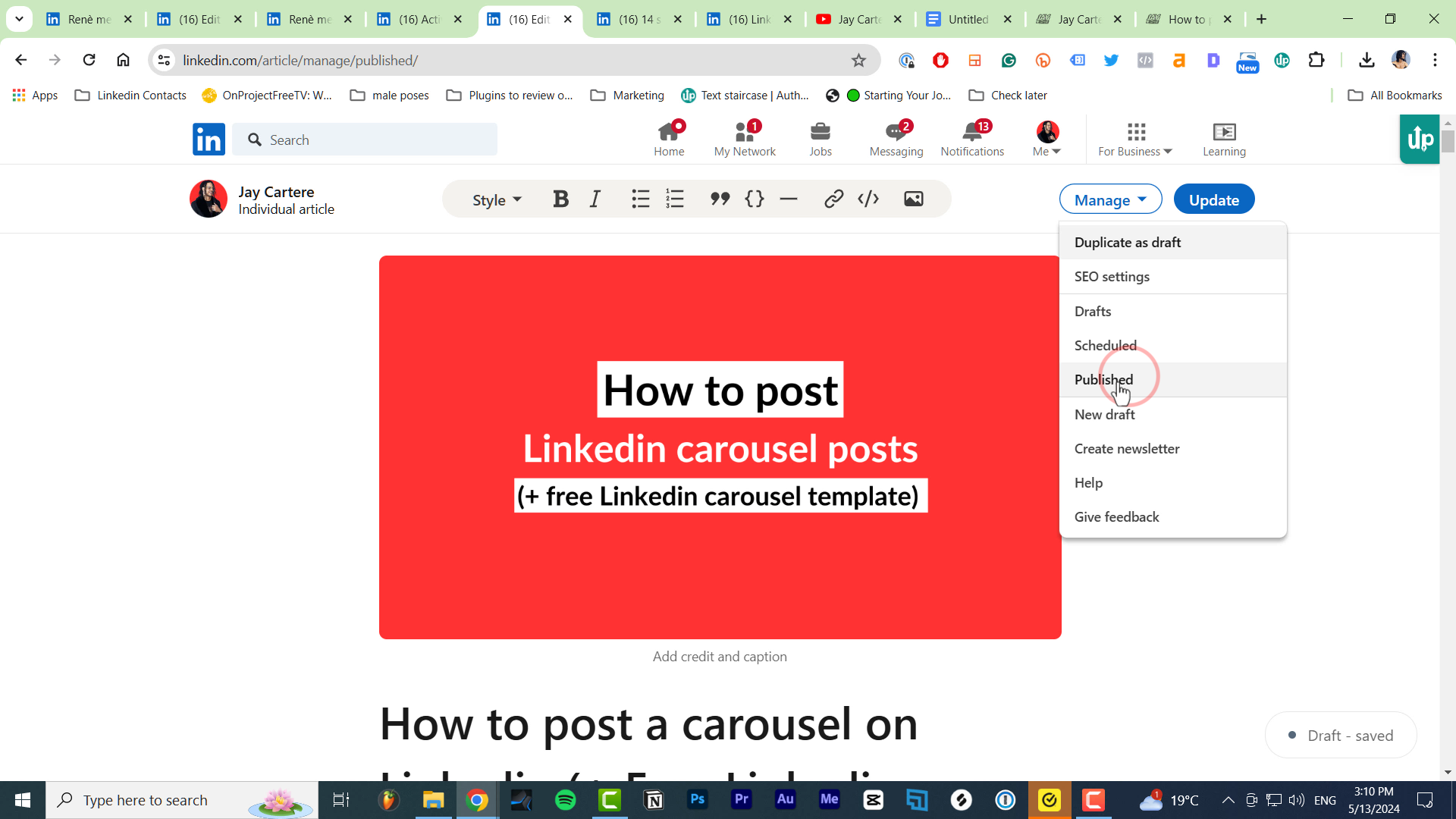1456x819 pixels.
Task: Insert a numbered list
Action: pos(675,199)
